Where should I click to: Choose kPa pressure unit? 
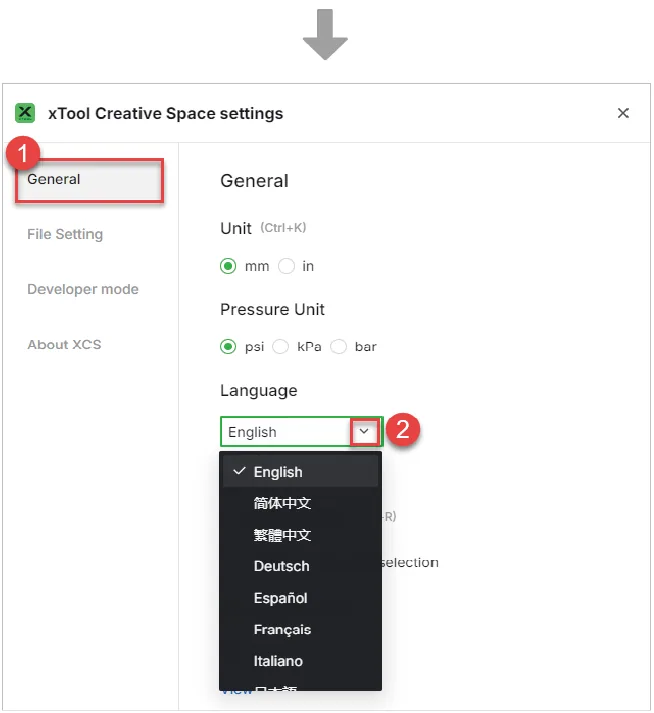280,347
